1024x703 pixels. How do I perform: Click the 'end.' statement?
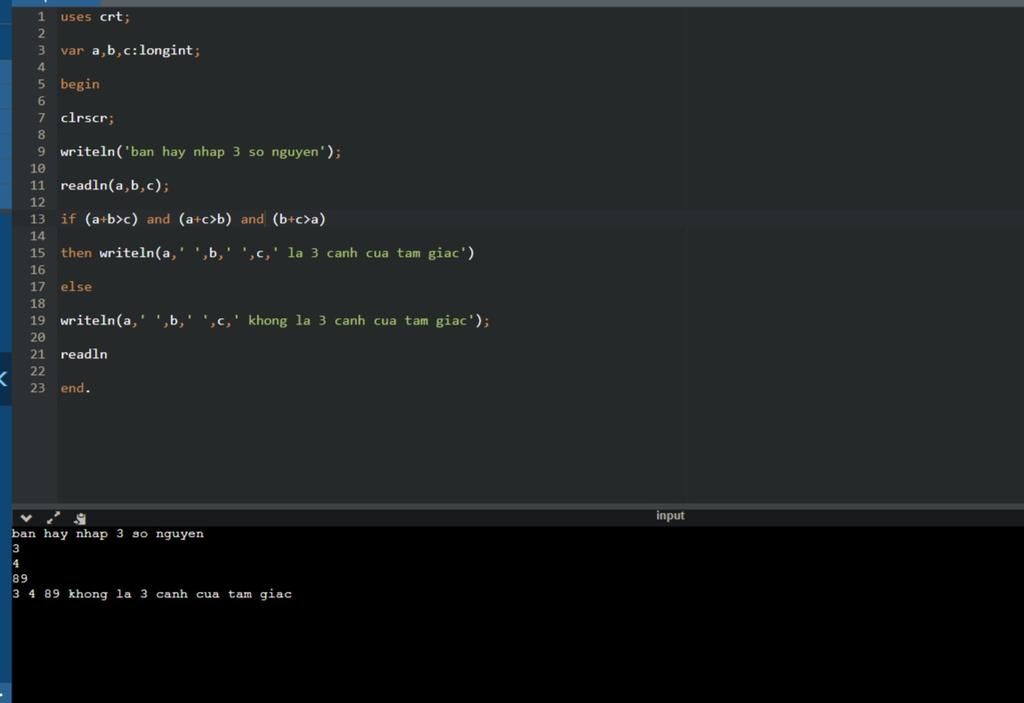coord(75,388)
